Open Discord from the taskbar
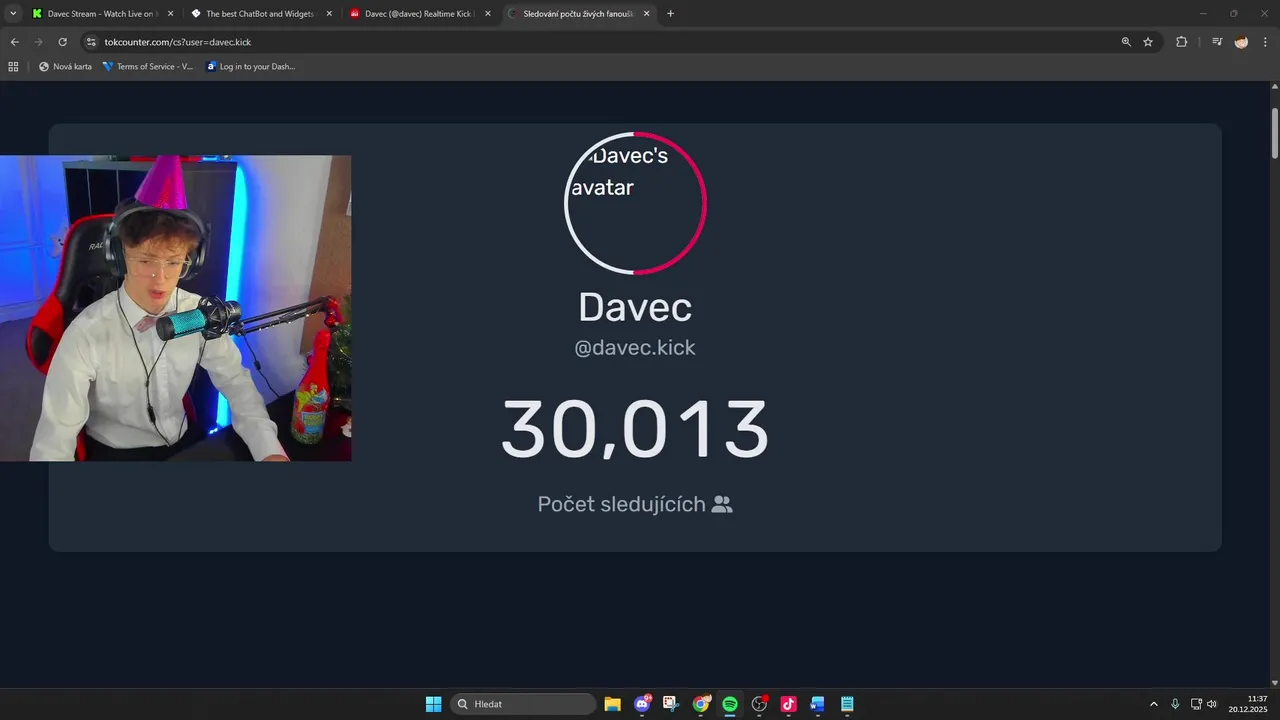1280x720 pixels. click(642, 704)
